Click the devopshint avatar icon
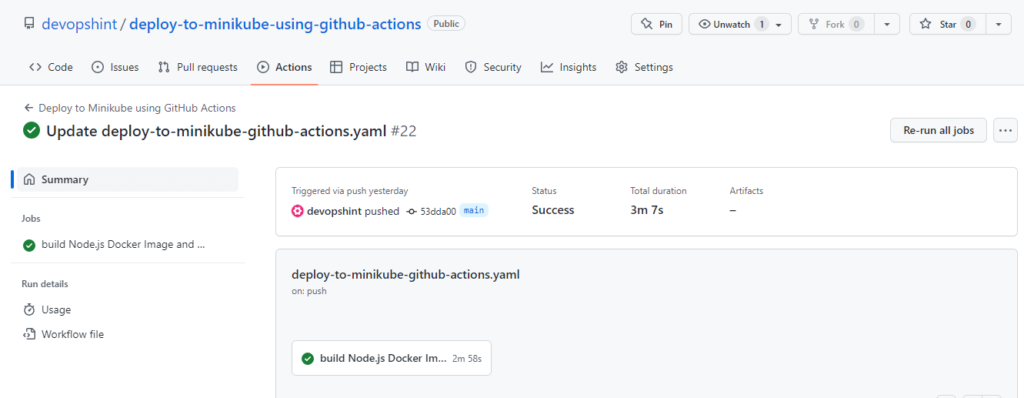The image size is (1024, 398). tap(297, 211)
